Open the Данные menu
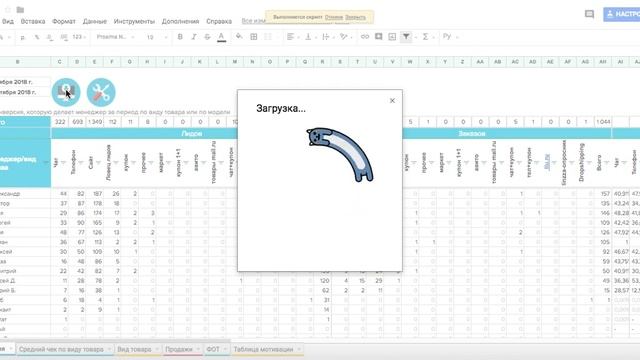This screenshot has height=360, width=640. point(95,21)
